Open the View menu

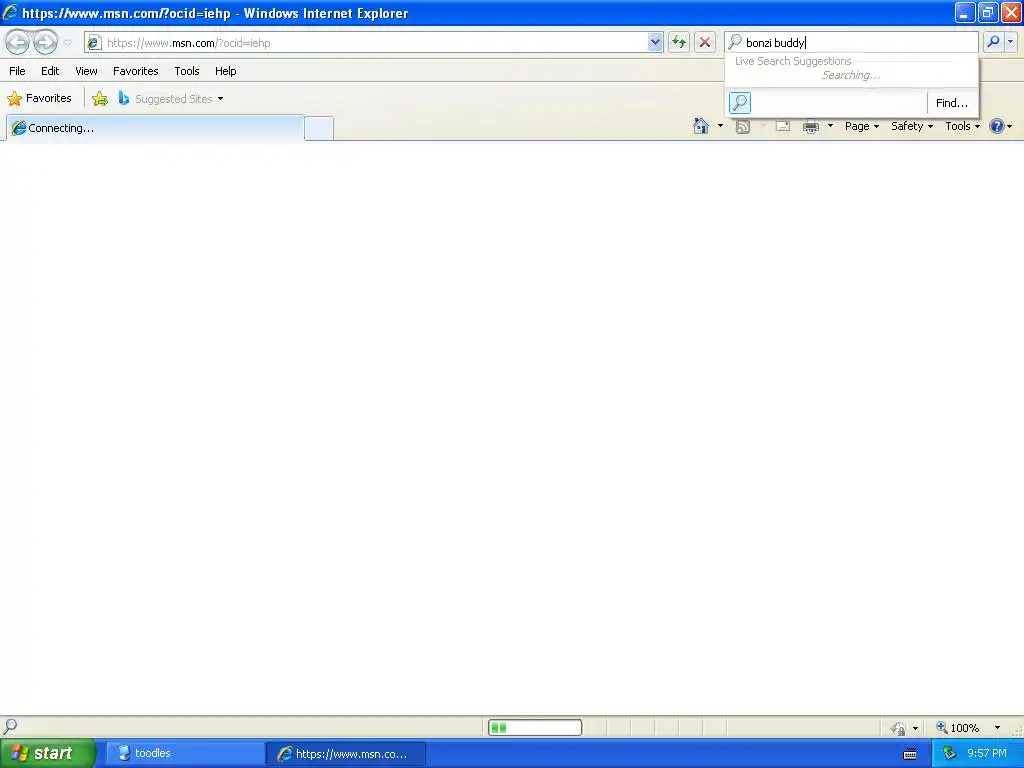click(86, 71)
